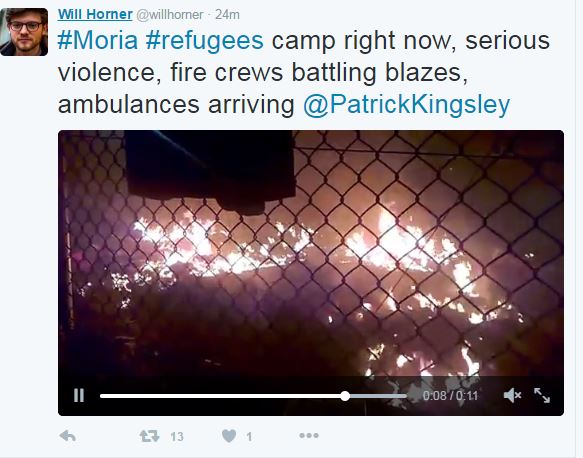Open the #refugees hashtag
The height and width of the screenshot is (458, 583).
pyautogui.click(x=204, y=41)
